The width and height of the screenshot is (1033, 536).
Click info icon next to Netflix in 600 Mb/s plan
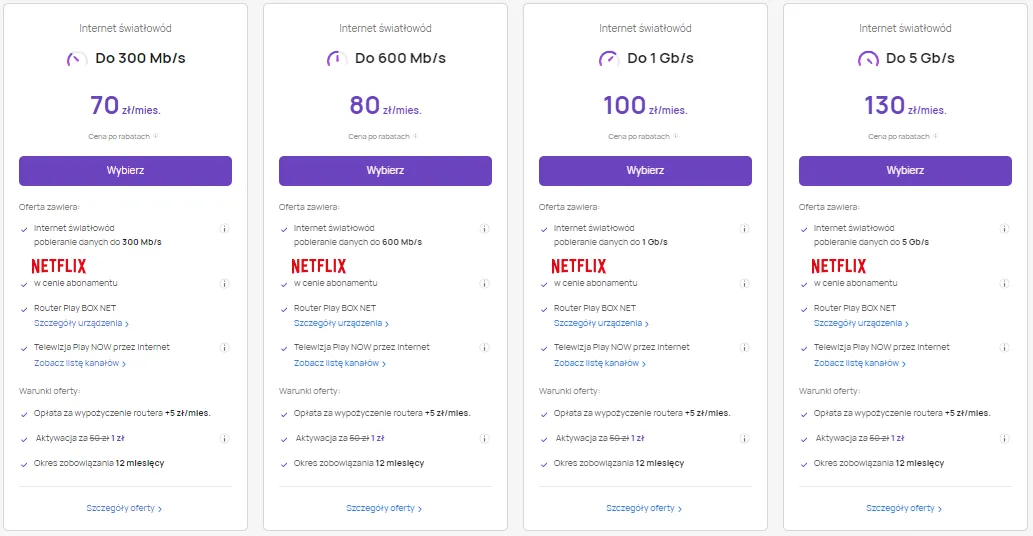[x=484, y=284]
